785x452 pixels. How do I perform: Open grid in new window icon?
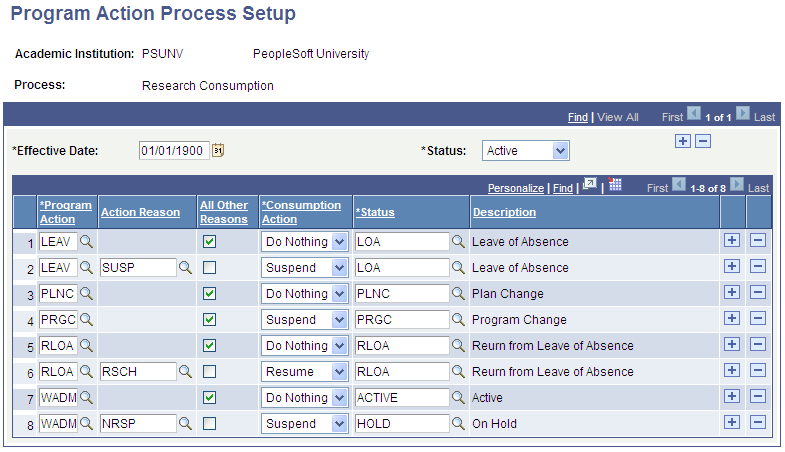click(589, 185)
